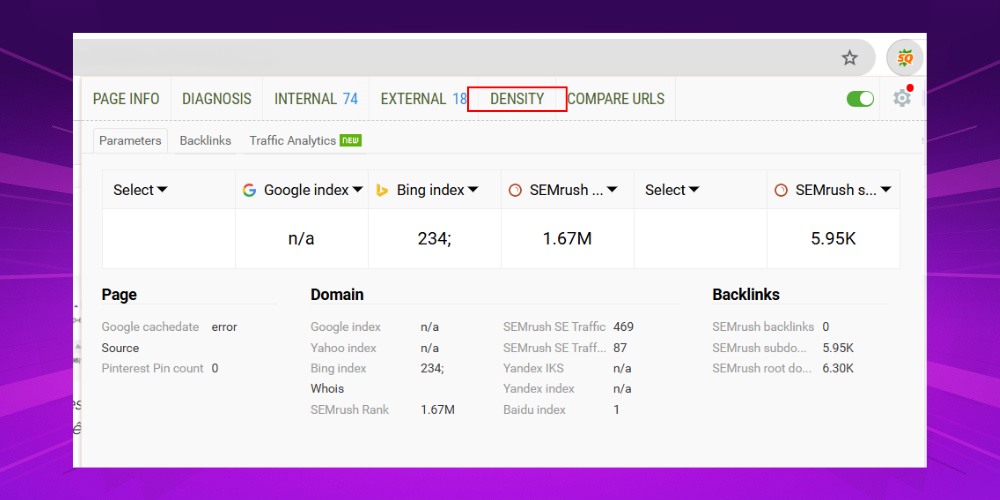Click the 6.30K backlinks value
This screenshot has width=1000, height=500.
click(838, 368)
